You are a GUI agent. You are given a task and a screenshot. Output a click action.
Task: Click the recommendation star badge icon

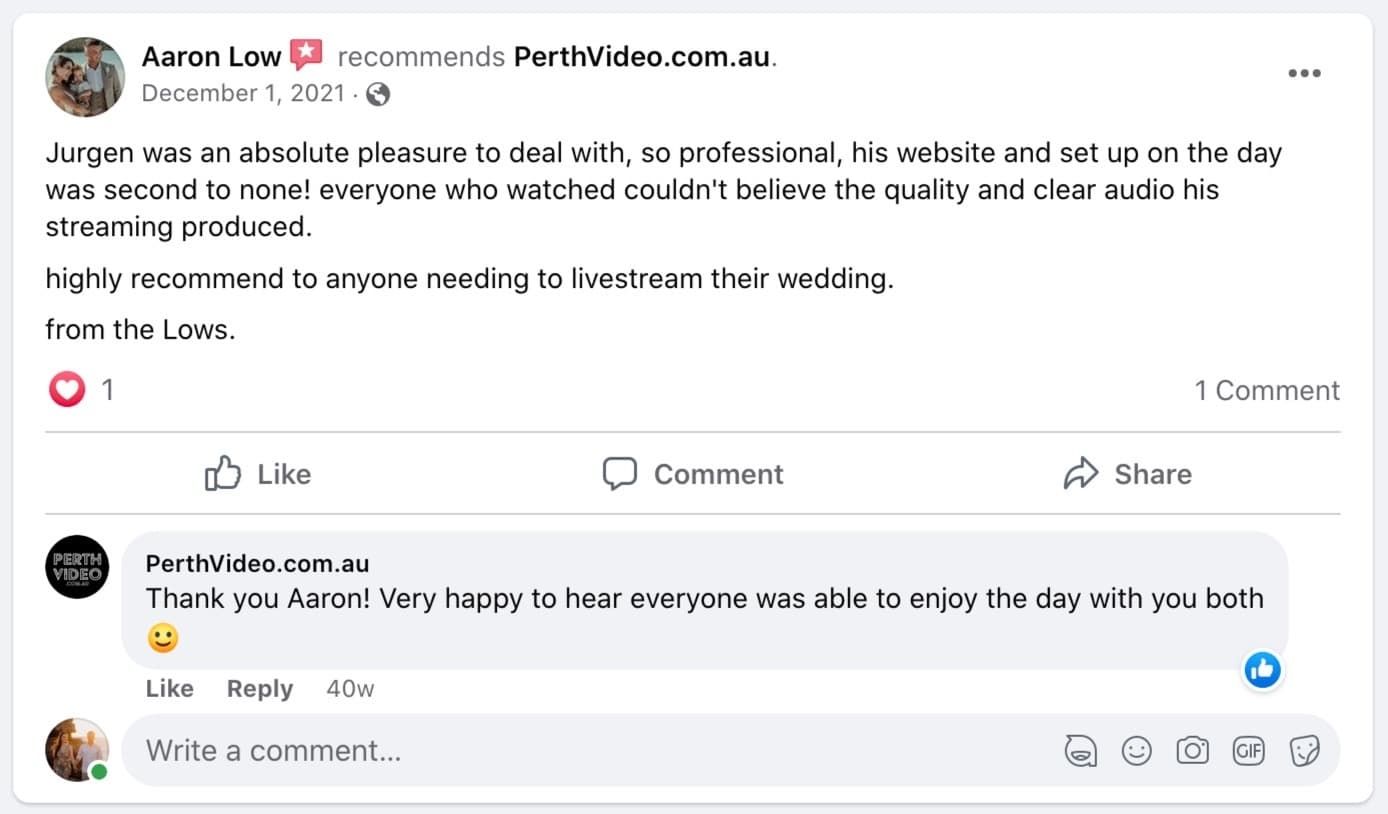pyautogui.click(x=305, y=55)
